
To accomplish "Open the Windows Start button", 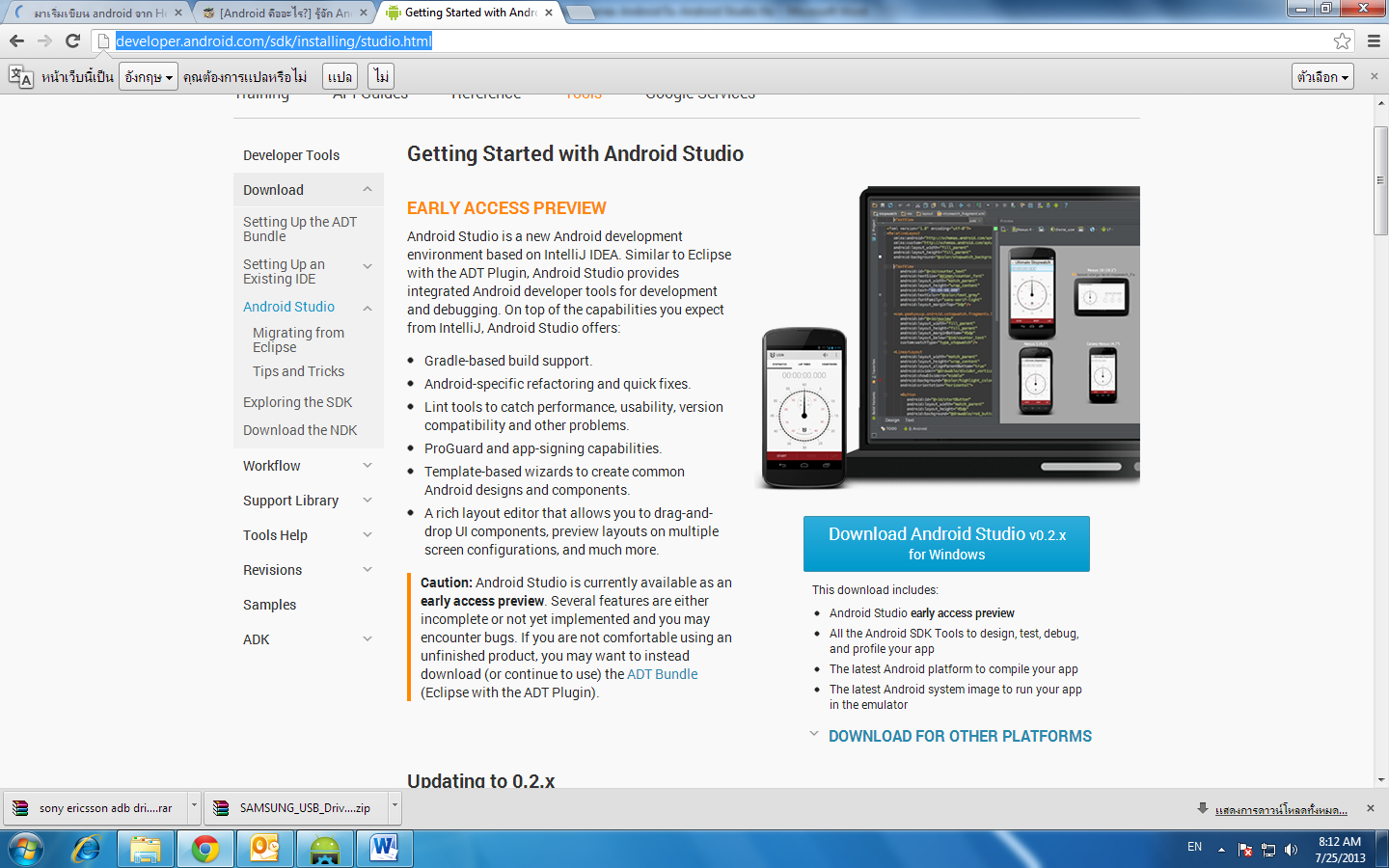I will coord(26,850).
